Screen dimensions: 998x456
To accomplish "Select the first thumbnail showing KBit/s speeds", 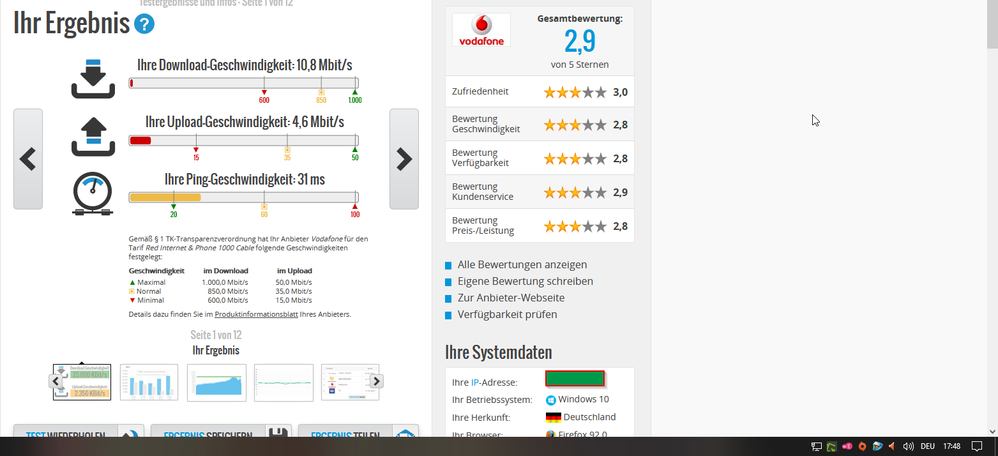I will pyautogui.click(x=81, y=382).
